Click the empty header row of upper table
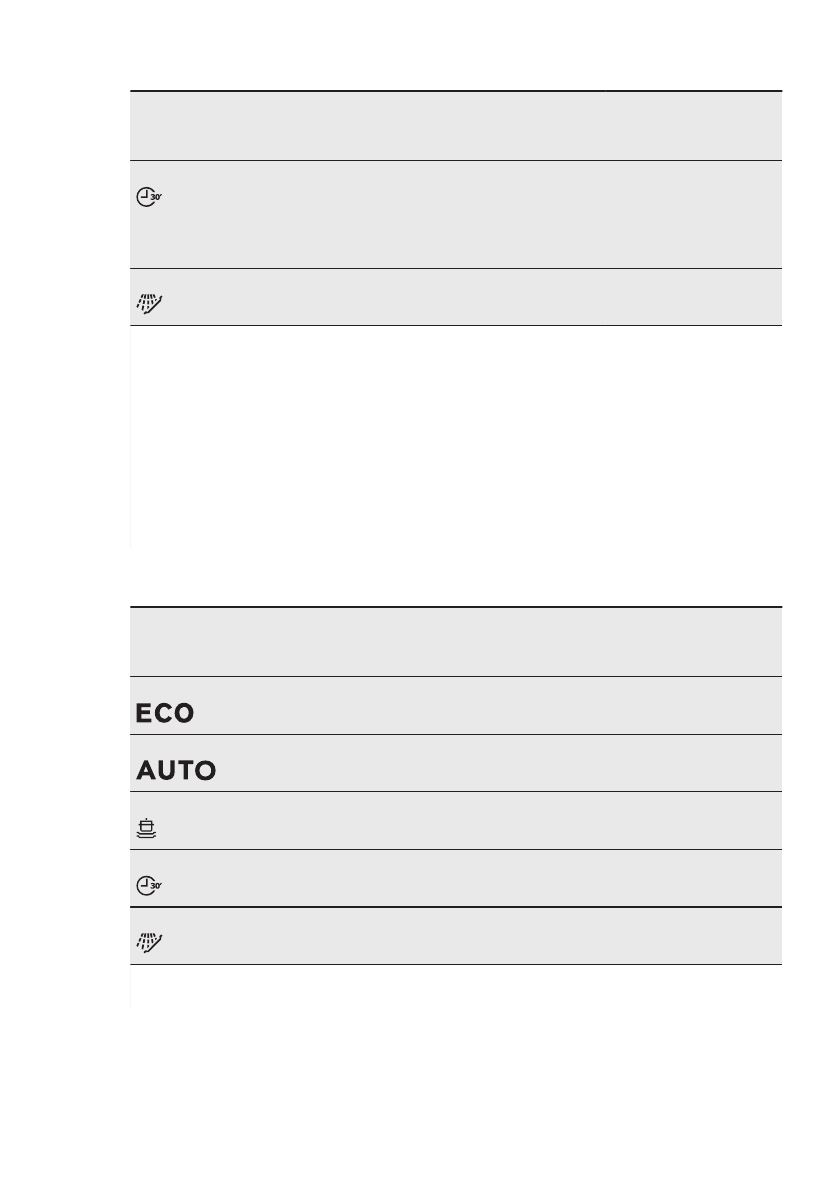 455,126
